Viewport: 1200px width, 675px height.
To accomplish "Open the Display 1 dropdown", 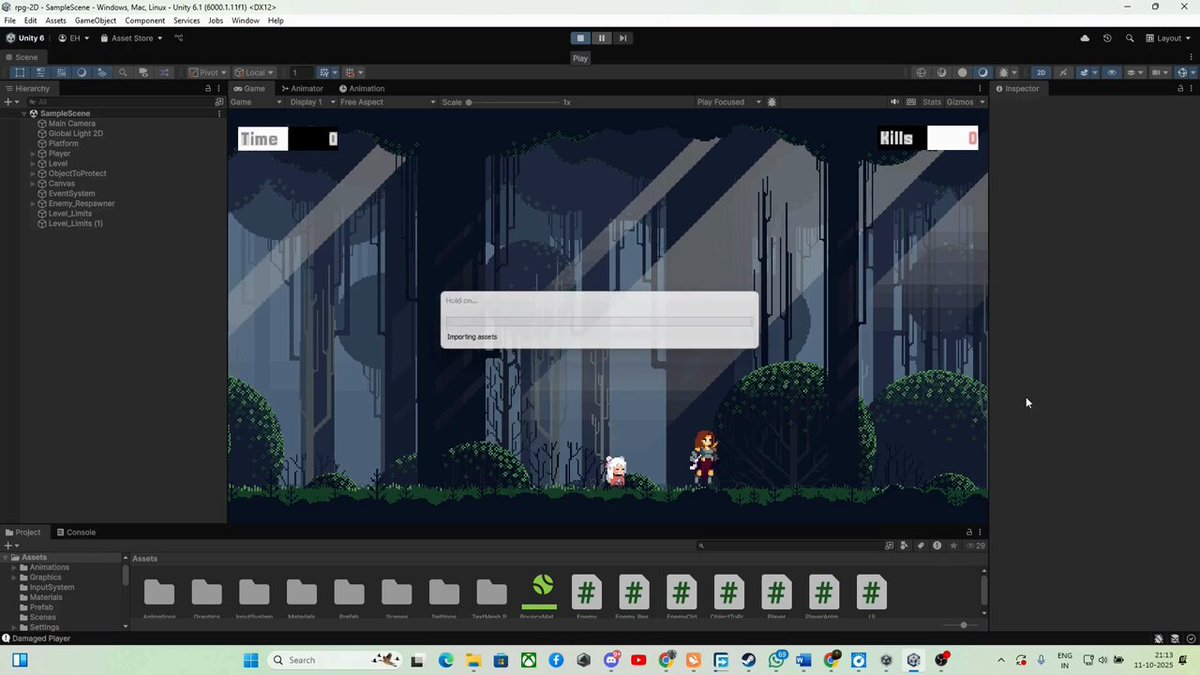I will 311,102.
